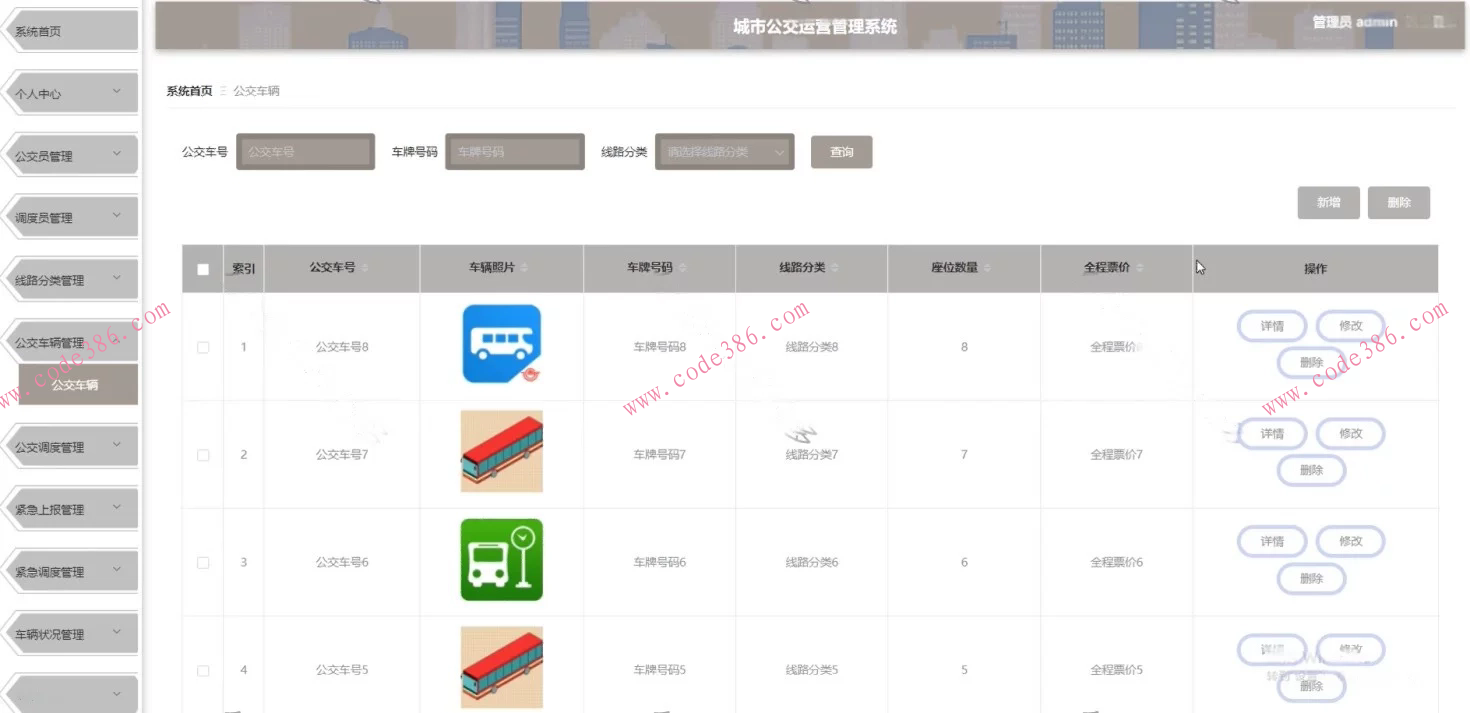View the red bus thumbnail for 公交车号7

[x=501, y=452]
